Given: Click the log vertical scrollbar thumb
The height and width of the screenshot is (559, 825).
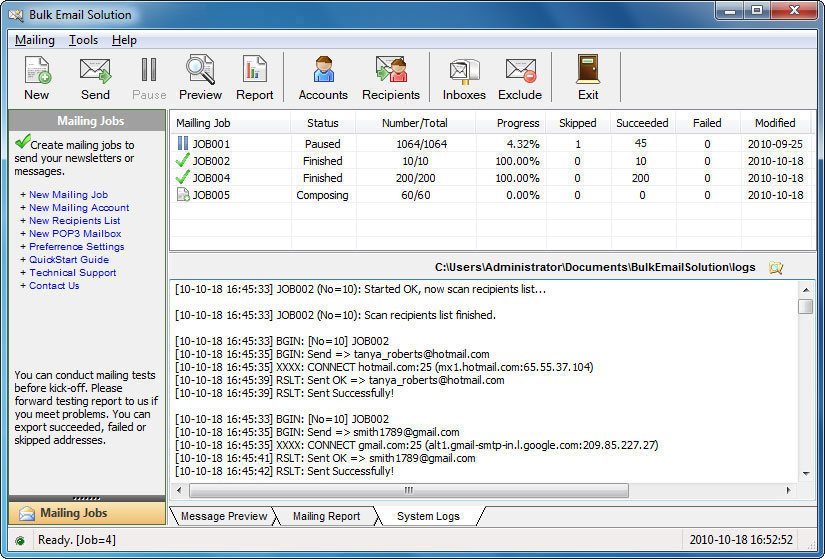Looking at the screenshot, I should coord(806,306).
